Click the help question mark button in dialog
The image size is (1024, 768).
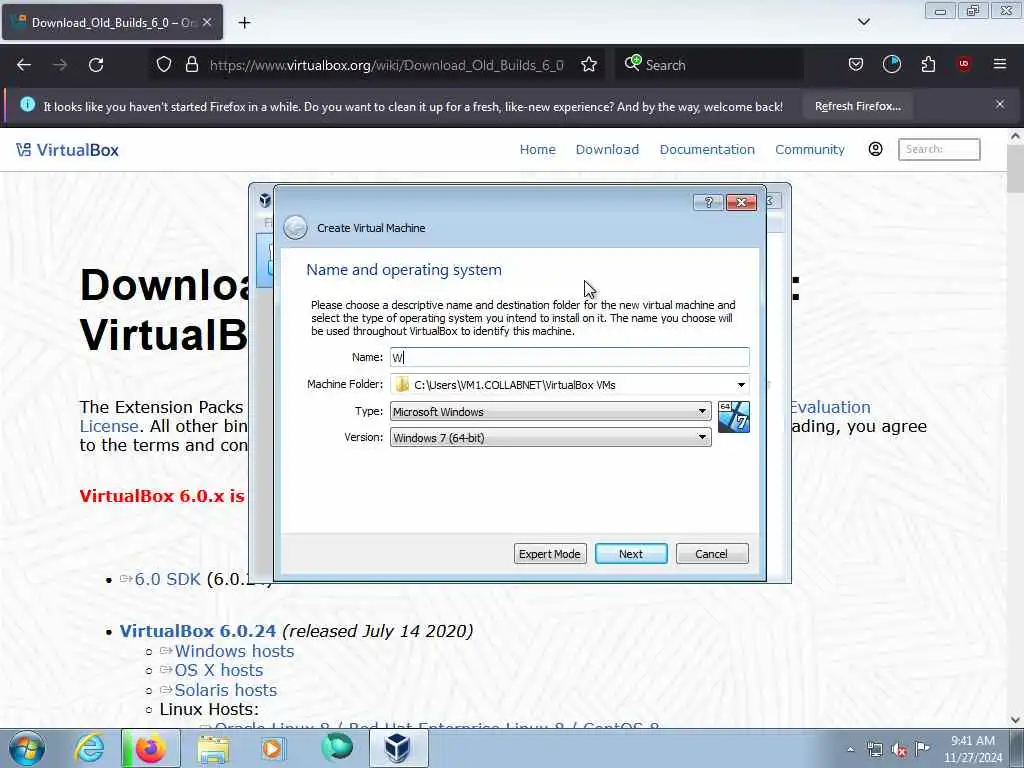[x=708, y=202]
